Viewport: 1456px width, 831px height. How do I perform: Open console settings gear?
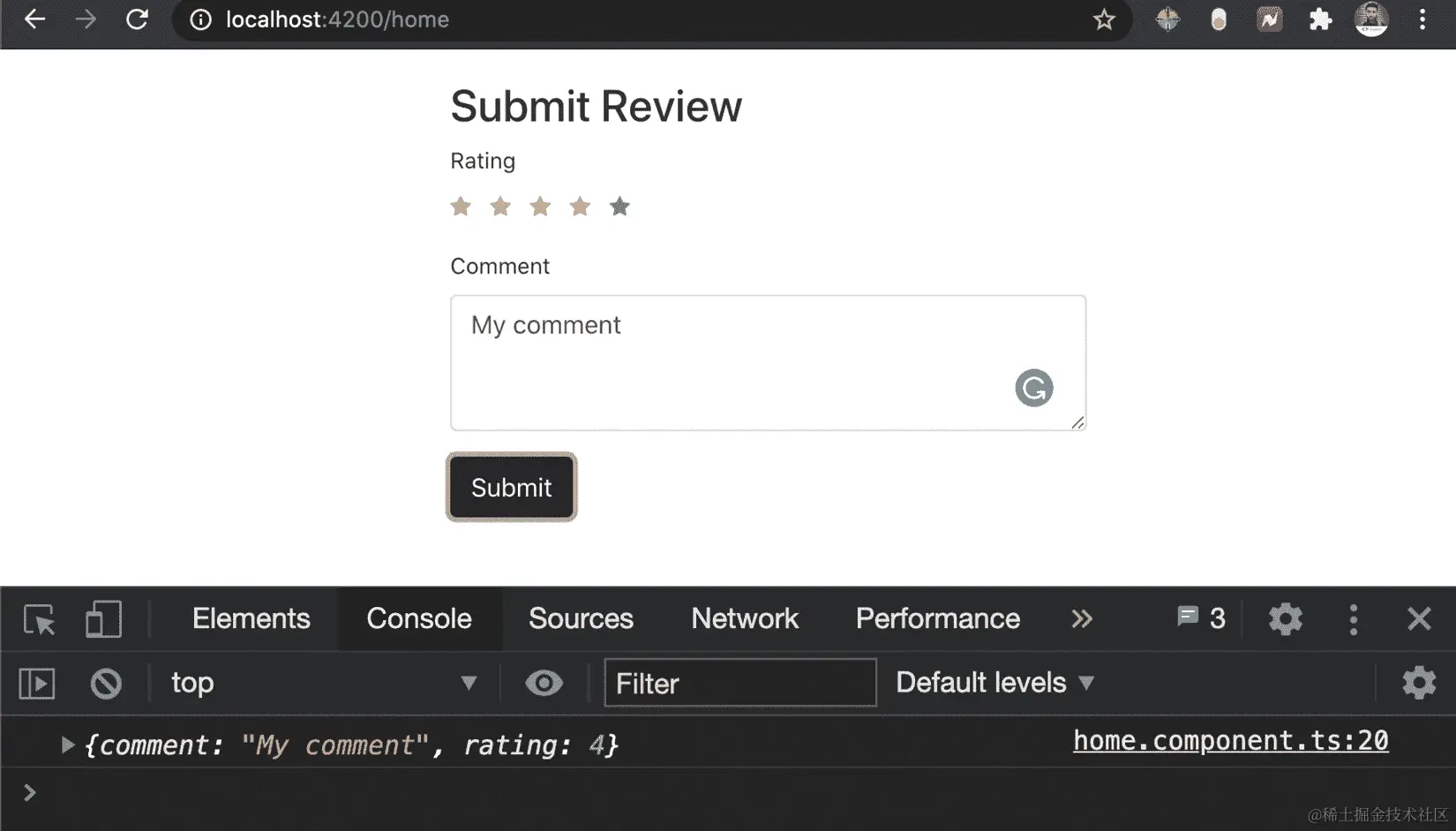coord(1419,683)
